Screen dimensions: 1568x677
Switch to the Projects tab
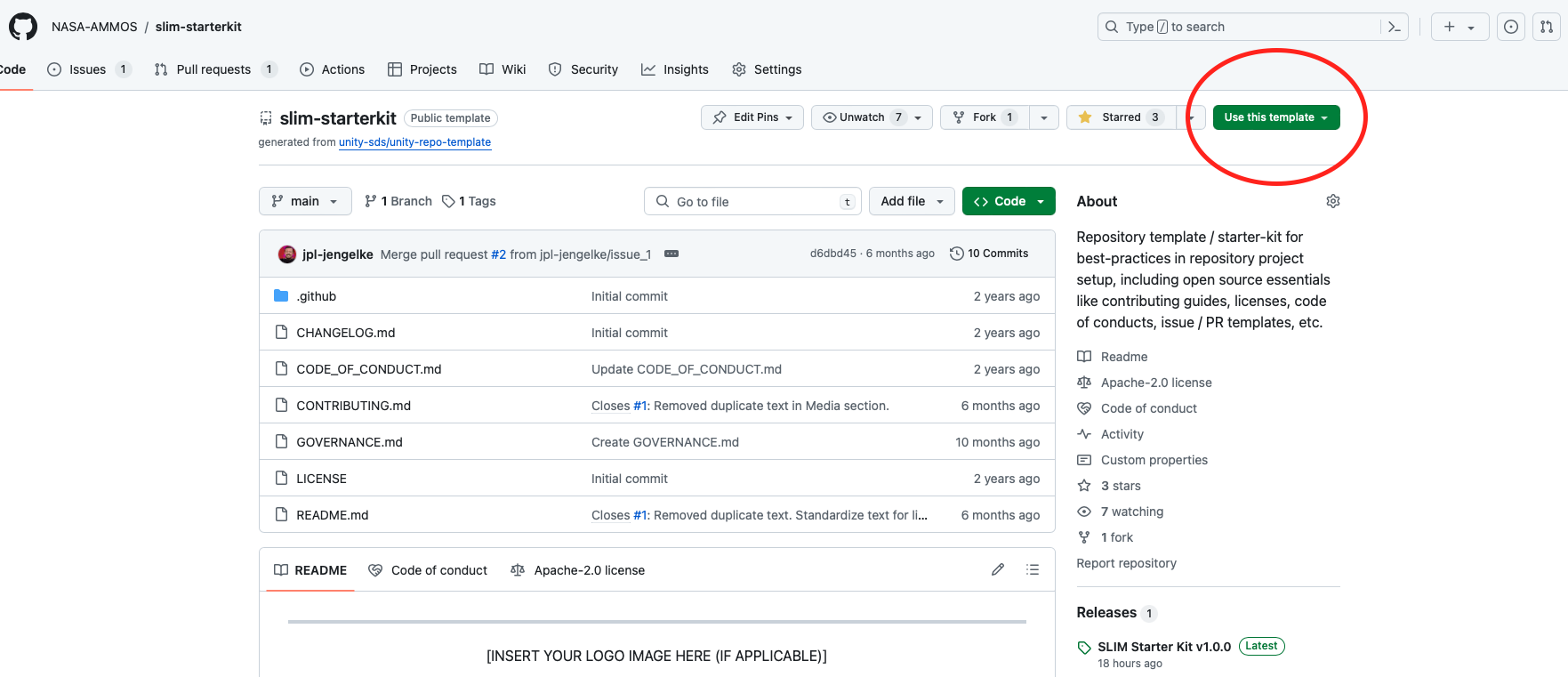[x=422, y=69]
